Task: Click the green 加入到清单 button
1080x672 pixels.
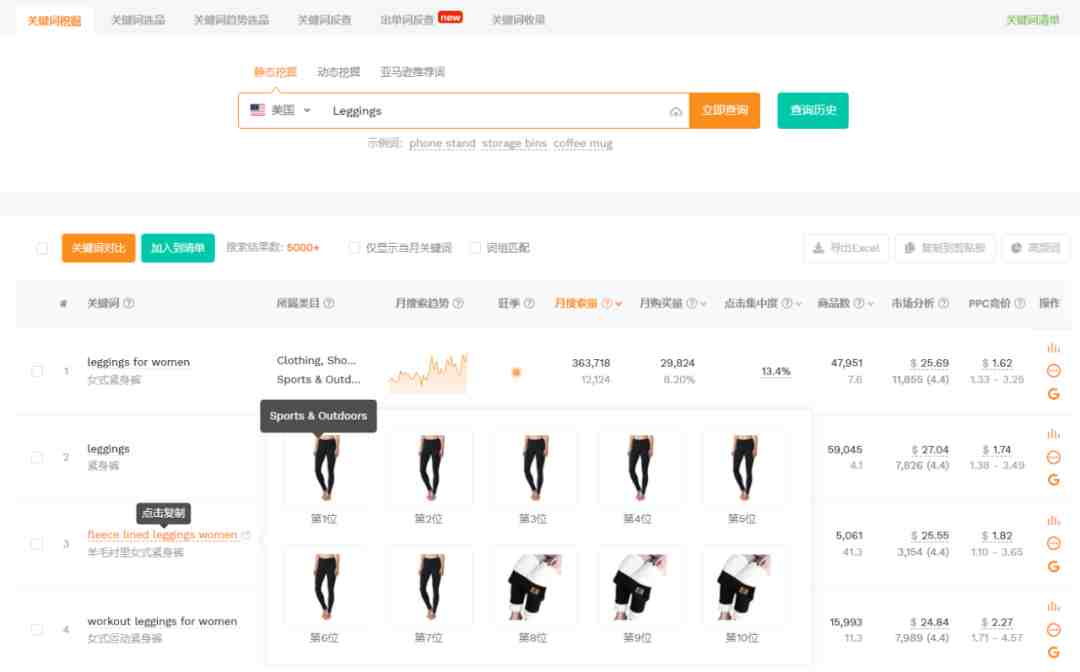Action: coord(178,248)
